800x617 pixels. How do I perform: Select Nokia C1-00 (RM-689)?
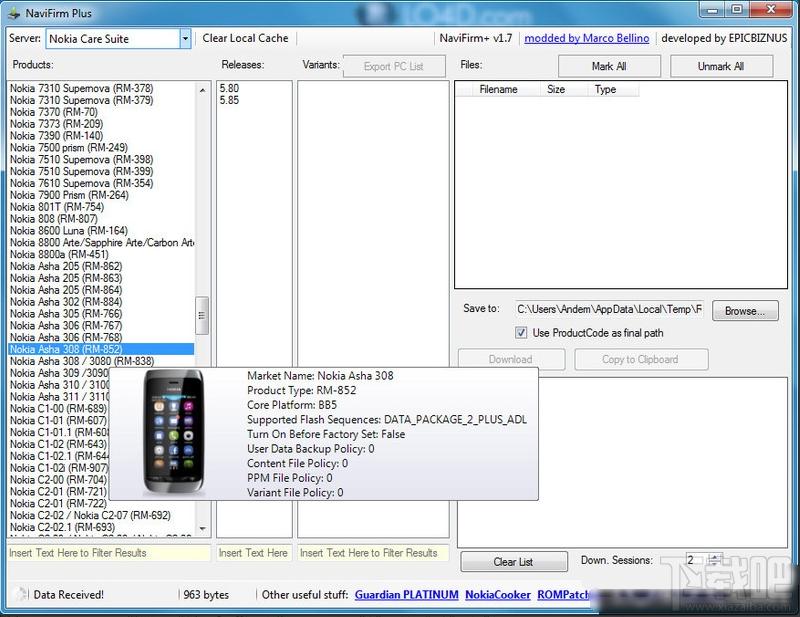[x=58, y=408]
